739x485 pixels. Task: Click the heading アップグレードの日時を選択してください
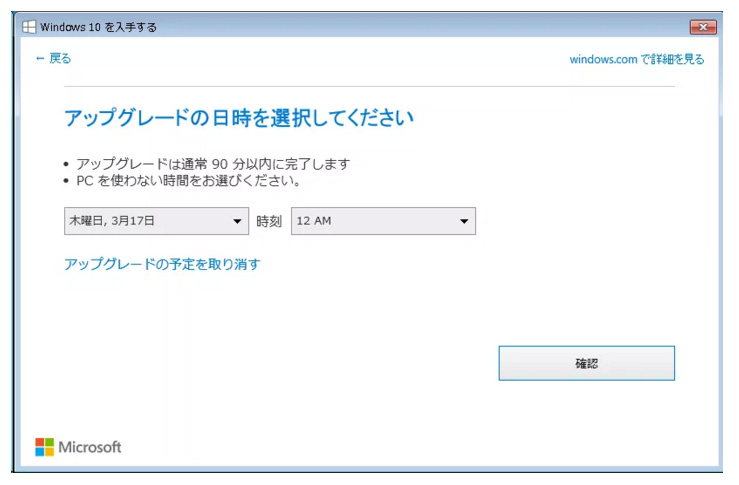(x=239, y=117)
